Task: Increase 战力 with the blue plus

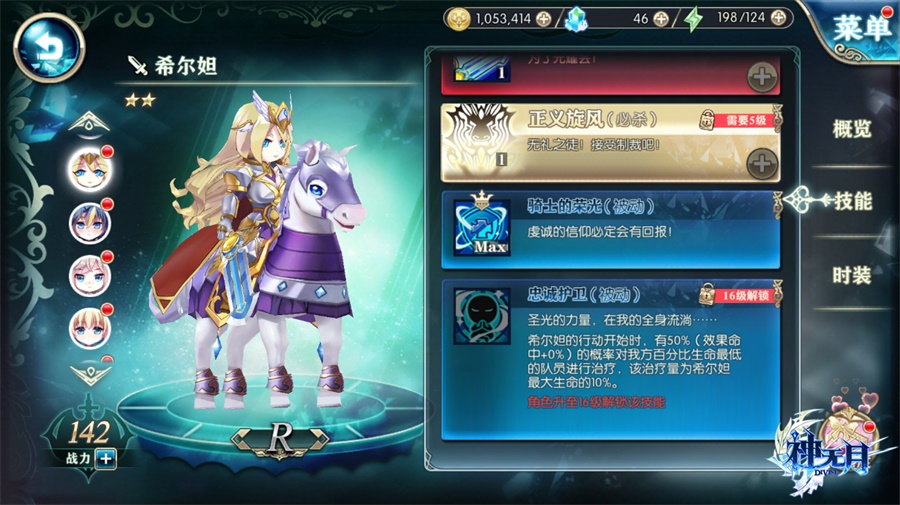Action: [x=106, y=459]
